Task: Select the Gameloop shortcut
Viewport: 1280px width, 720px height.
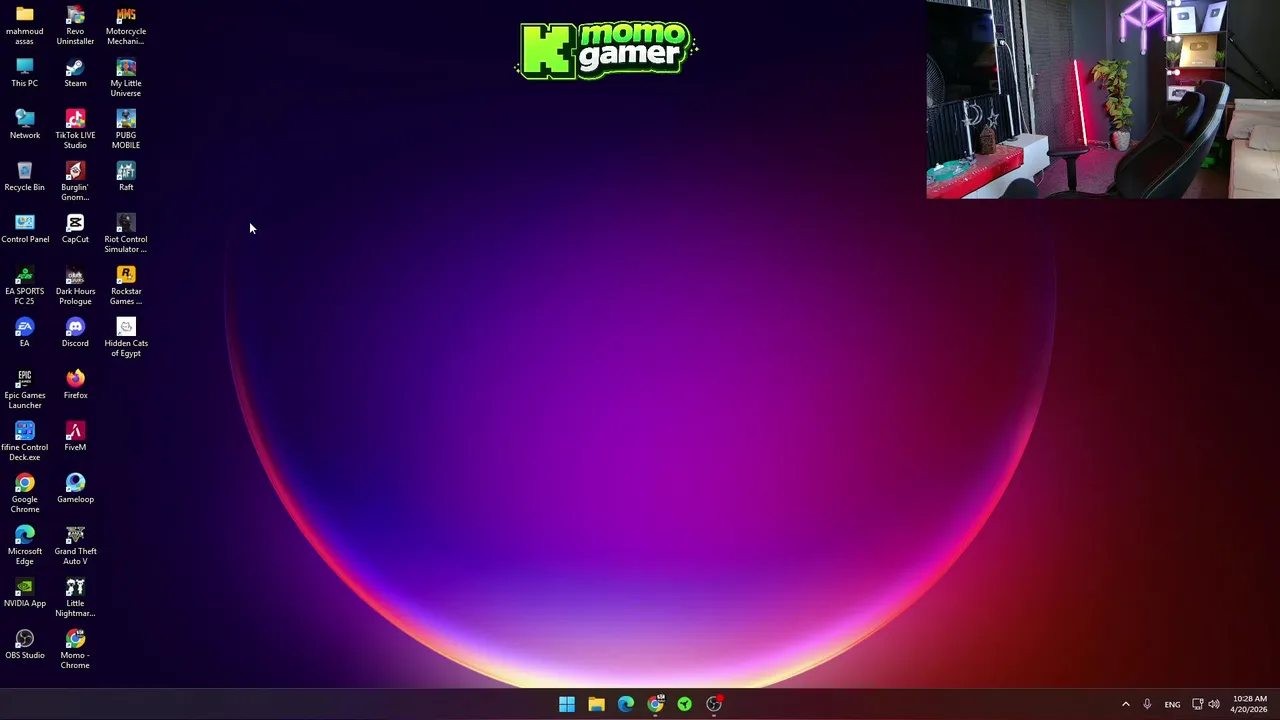Action: pyautogui.click(x=75, y=489)
